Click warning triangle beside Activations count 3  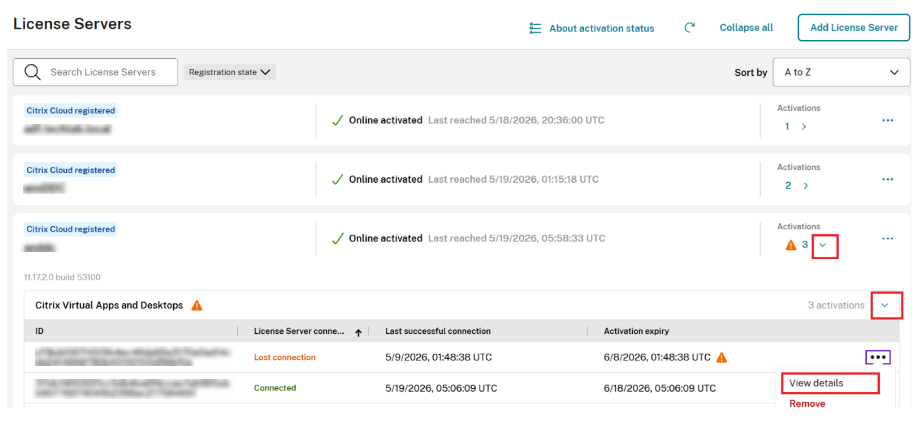(x=791, y=245)
